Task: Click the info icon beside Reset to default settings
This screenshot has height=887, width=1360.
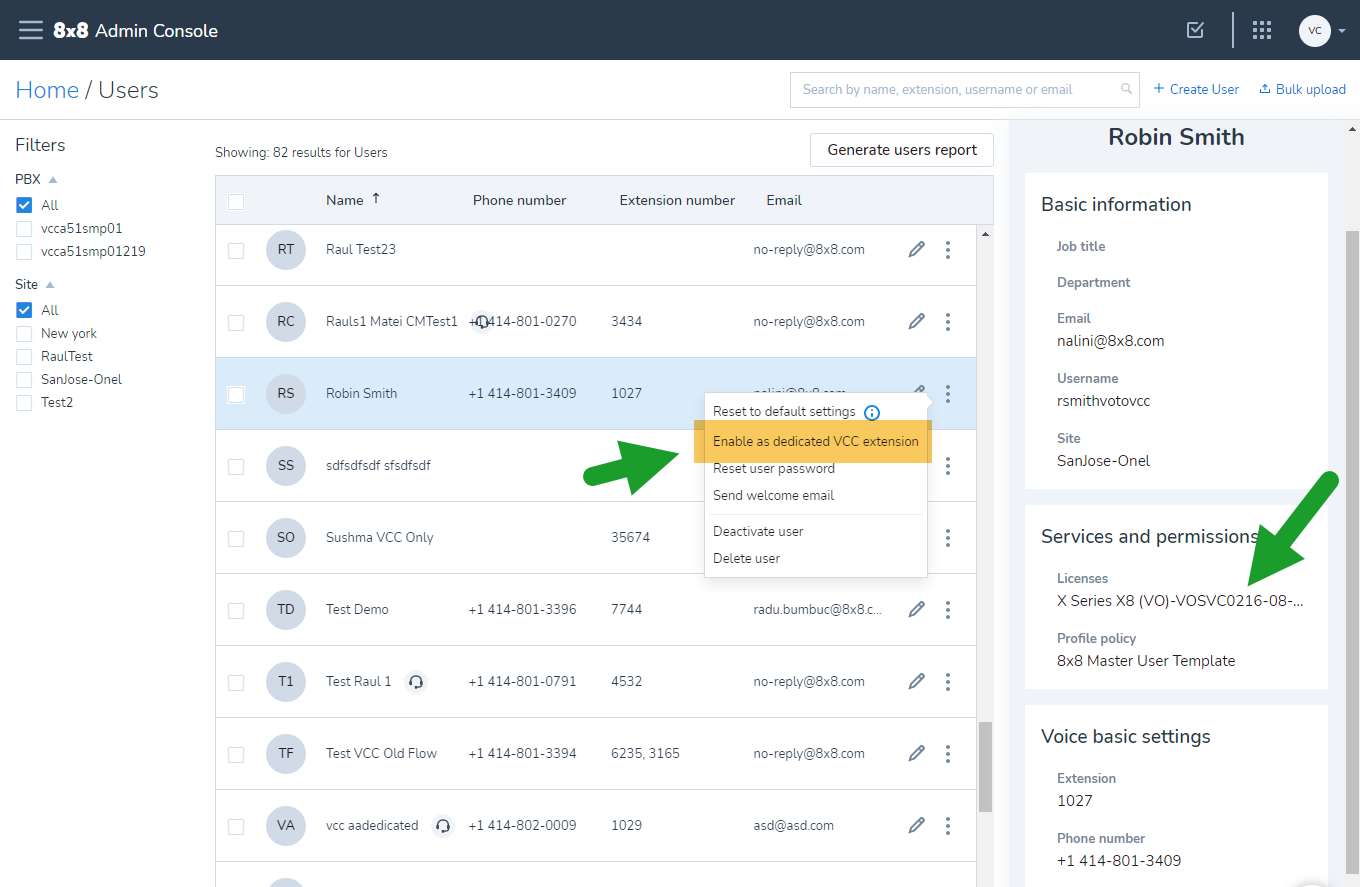Action: (x=872, y=412)
